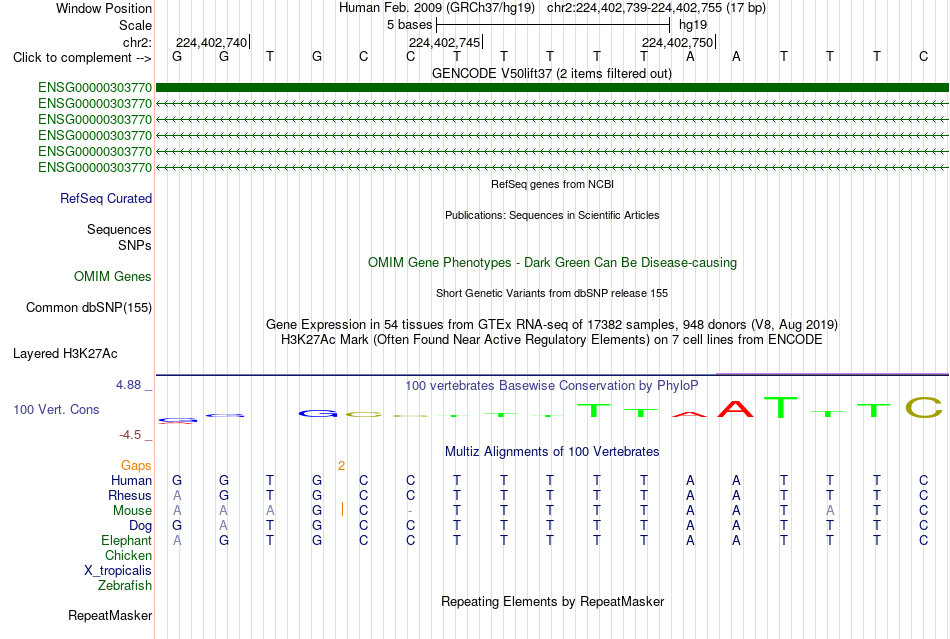The image size is (950, 639).
Task: Open GENCODE V50lift37 track title
Action: point(552,73)
